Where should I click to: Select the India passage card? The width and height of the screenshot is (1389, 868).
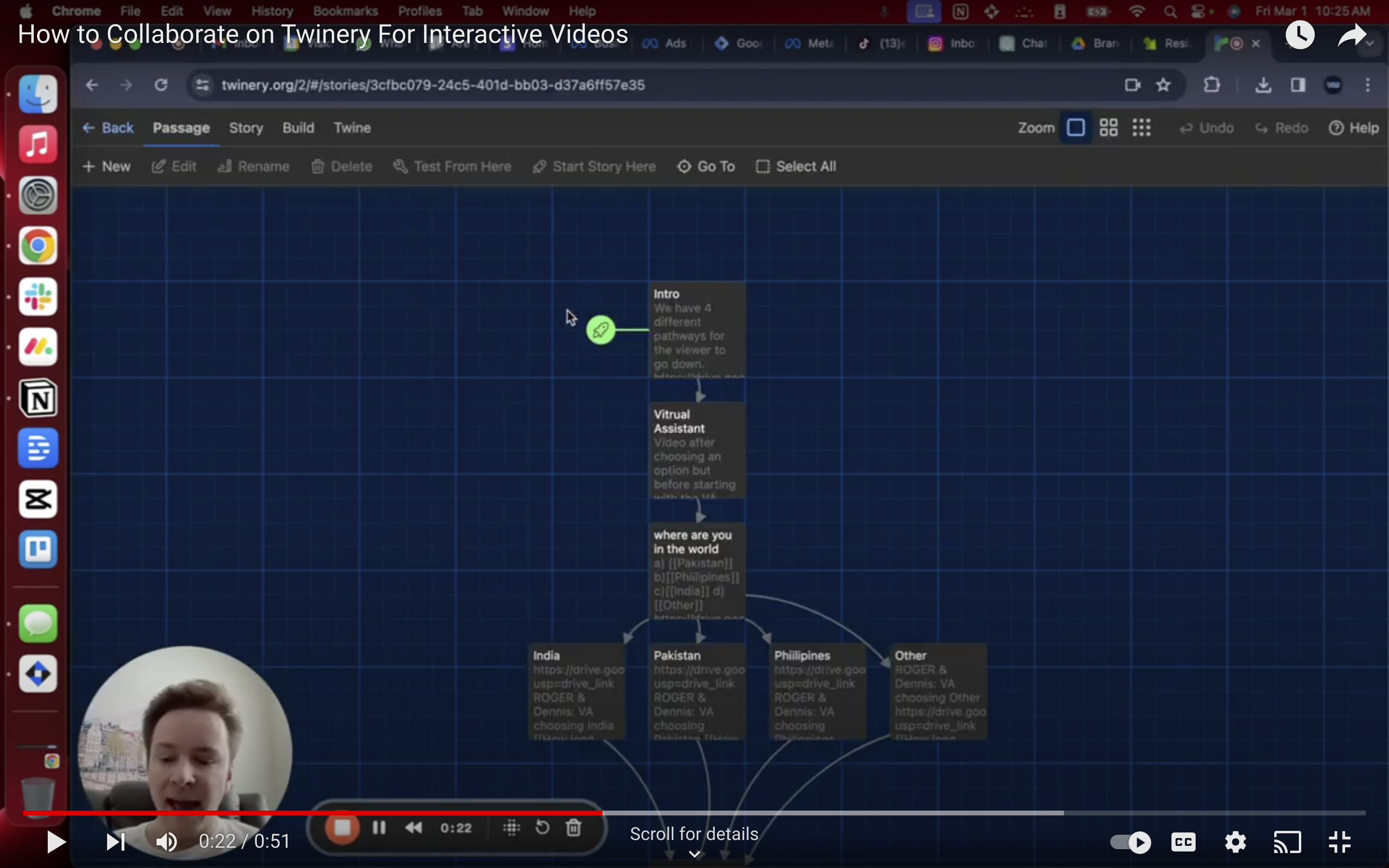[x=577, y=692]
